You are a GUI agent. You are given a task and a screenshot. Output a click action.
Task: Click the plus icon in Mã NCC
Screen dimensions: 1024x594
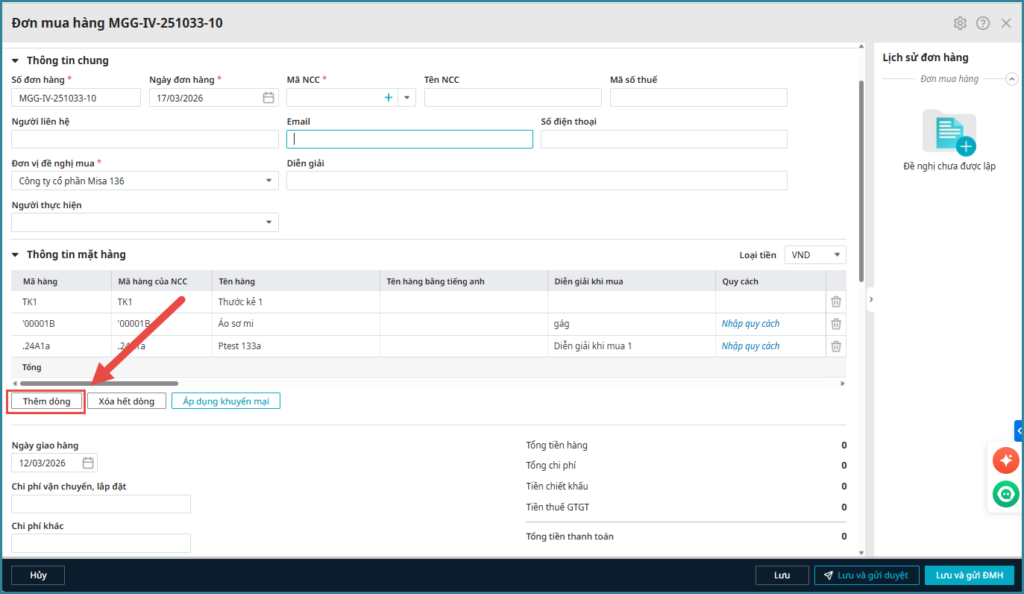tap(388, 98)
